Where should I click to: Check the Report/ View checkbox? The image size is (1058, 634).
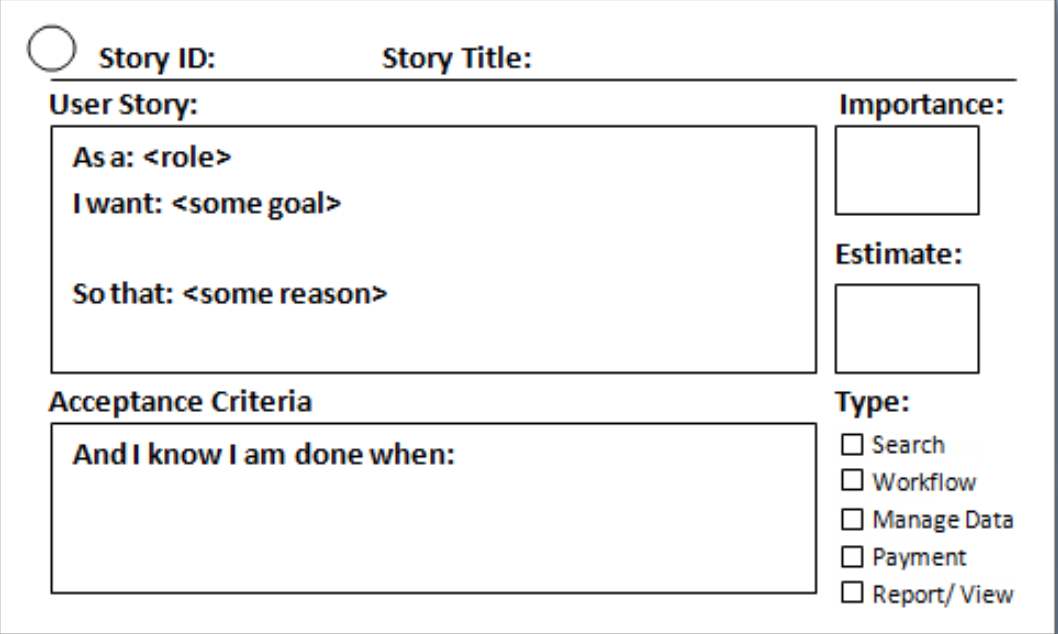(x=852, y=592)
